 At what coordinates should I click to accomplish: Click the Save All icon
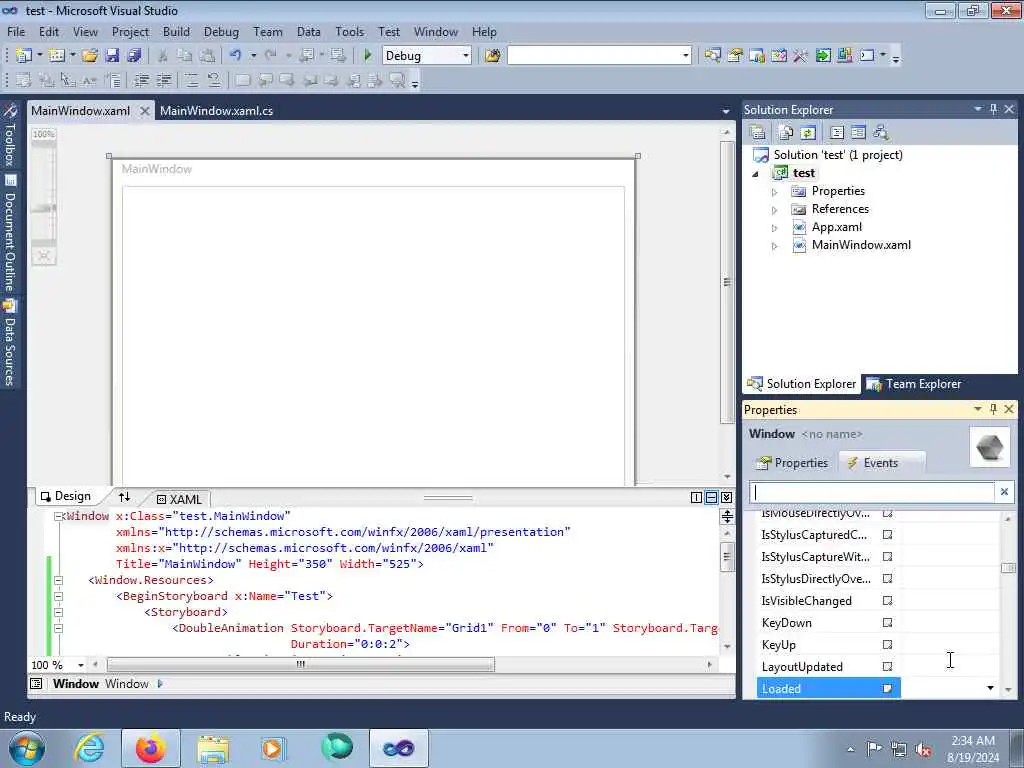pyautogui.click(x=135, y=56)
